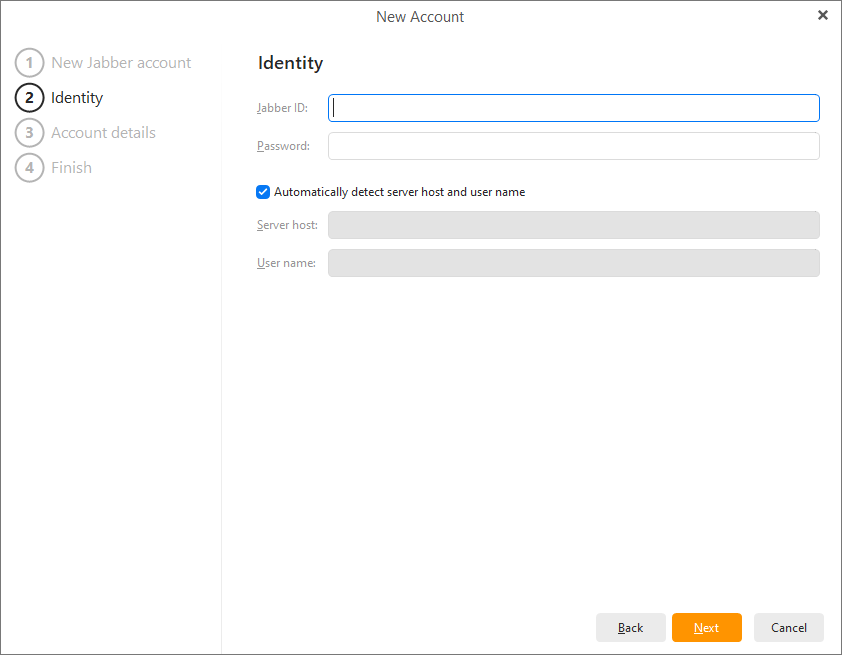
Task: Click the greyed Server host field
Action: (x=573, y=225)
